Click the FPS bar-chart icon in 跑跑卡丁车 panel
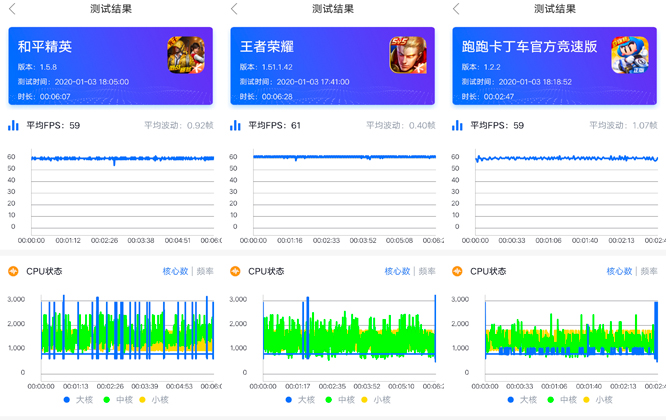Viewport: 670px width, 420px height. tap(457, 125)
